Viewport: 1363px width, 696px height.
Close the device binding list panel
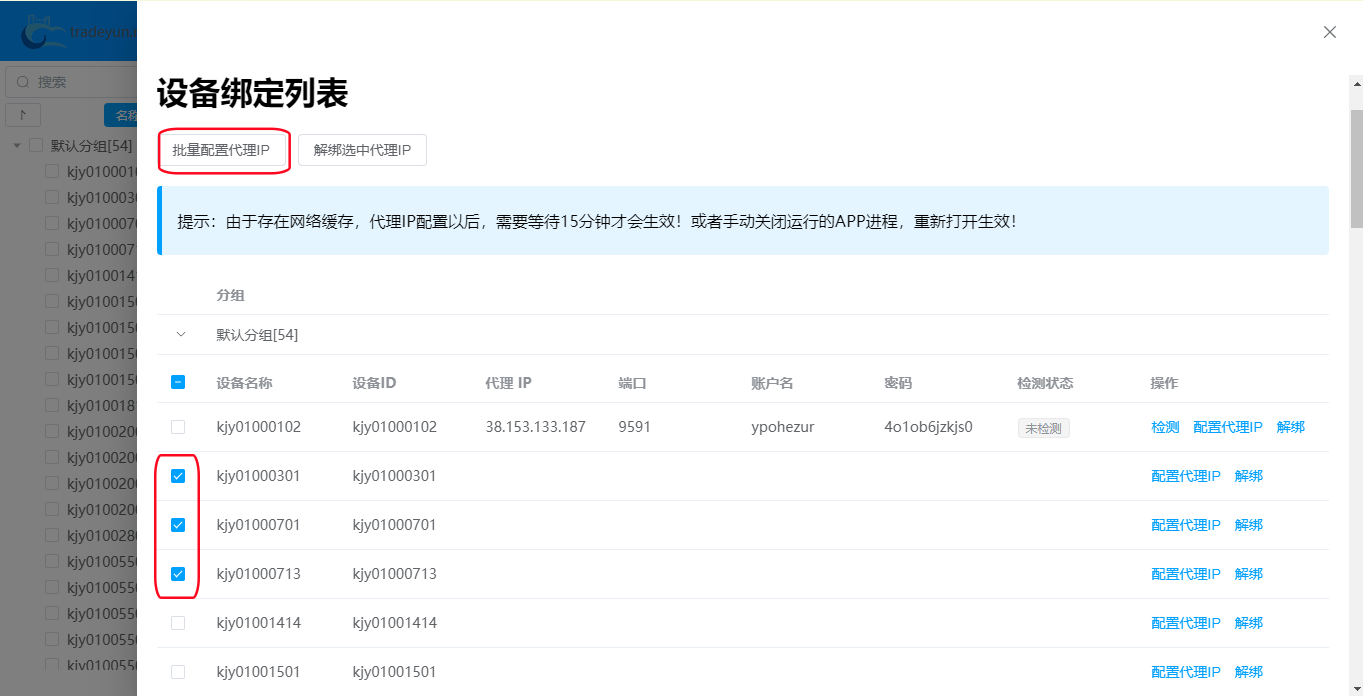[1329, 32]
